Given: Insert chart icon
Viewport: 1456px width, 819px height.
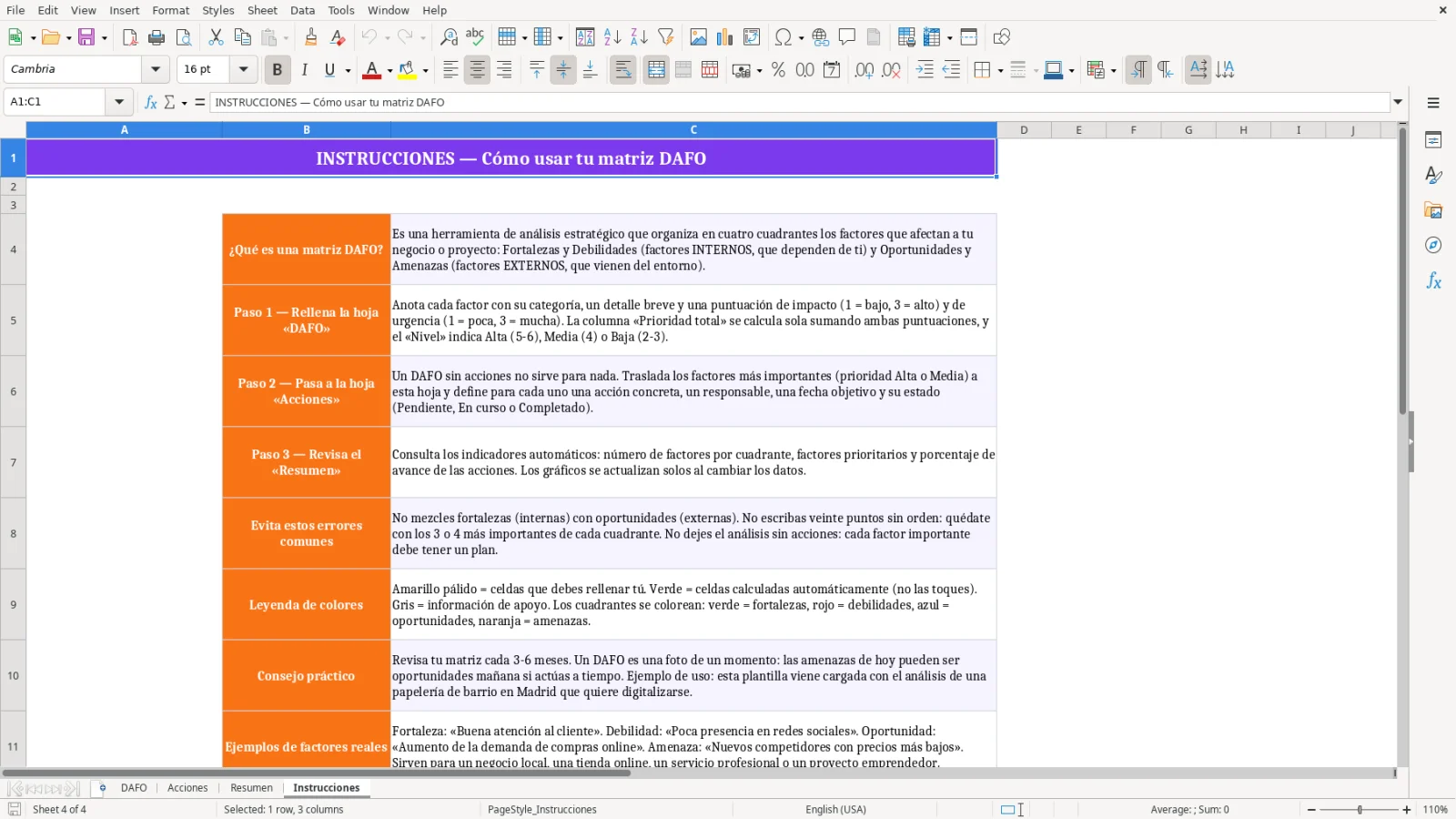Looking at the screenshot, I should [724, 37].
